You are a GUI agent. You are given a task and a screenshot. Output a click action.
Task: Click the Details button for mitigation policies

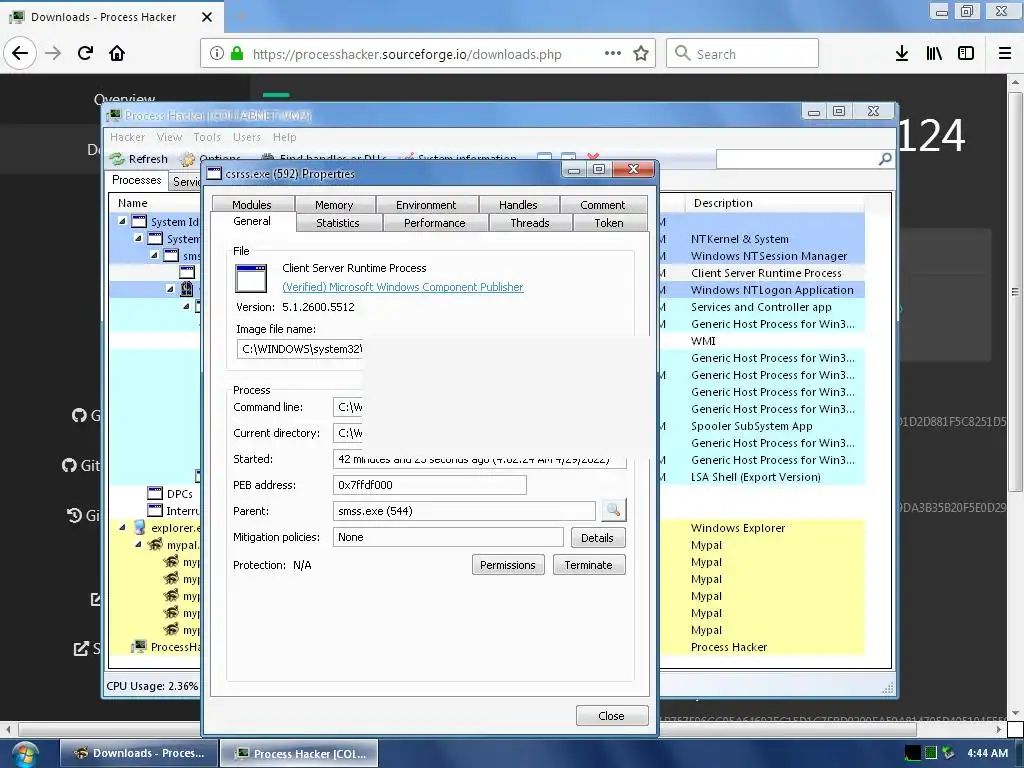point(598,537)
